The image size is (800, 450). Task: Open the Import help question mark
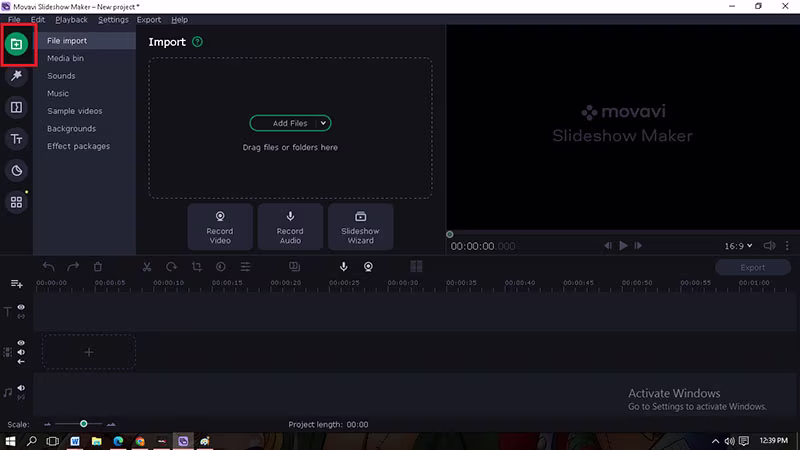[197, 42]
